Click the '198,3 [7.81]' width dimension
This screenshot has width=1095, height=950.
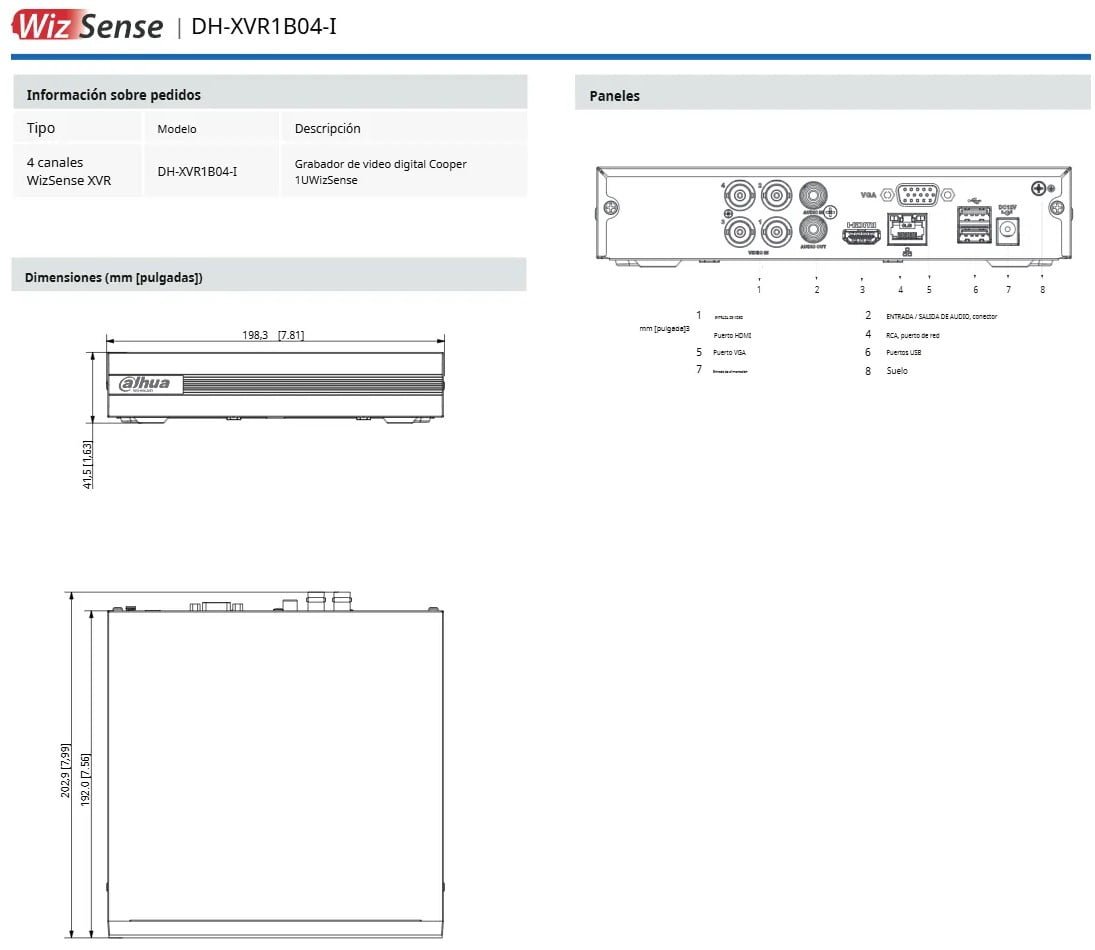click(x=273, y=335)
